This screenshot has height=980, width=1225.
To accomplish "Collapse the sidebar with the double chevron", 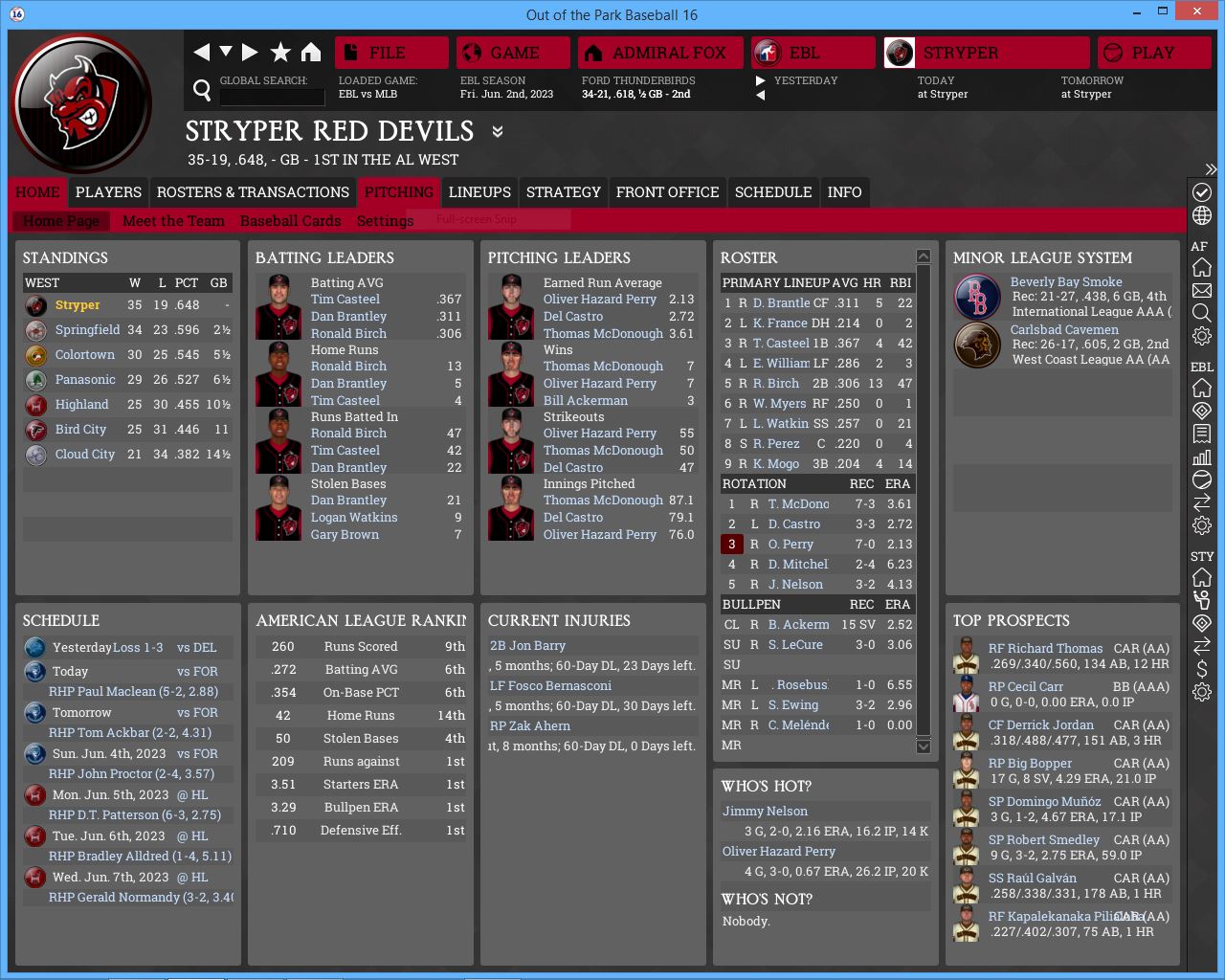I will coord(1211,169).
